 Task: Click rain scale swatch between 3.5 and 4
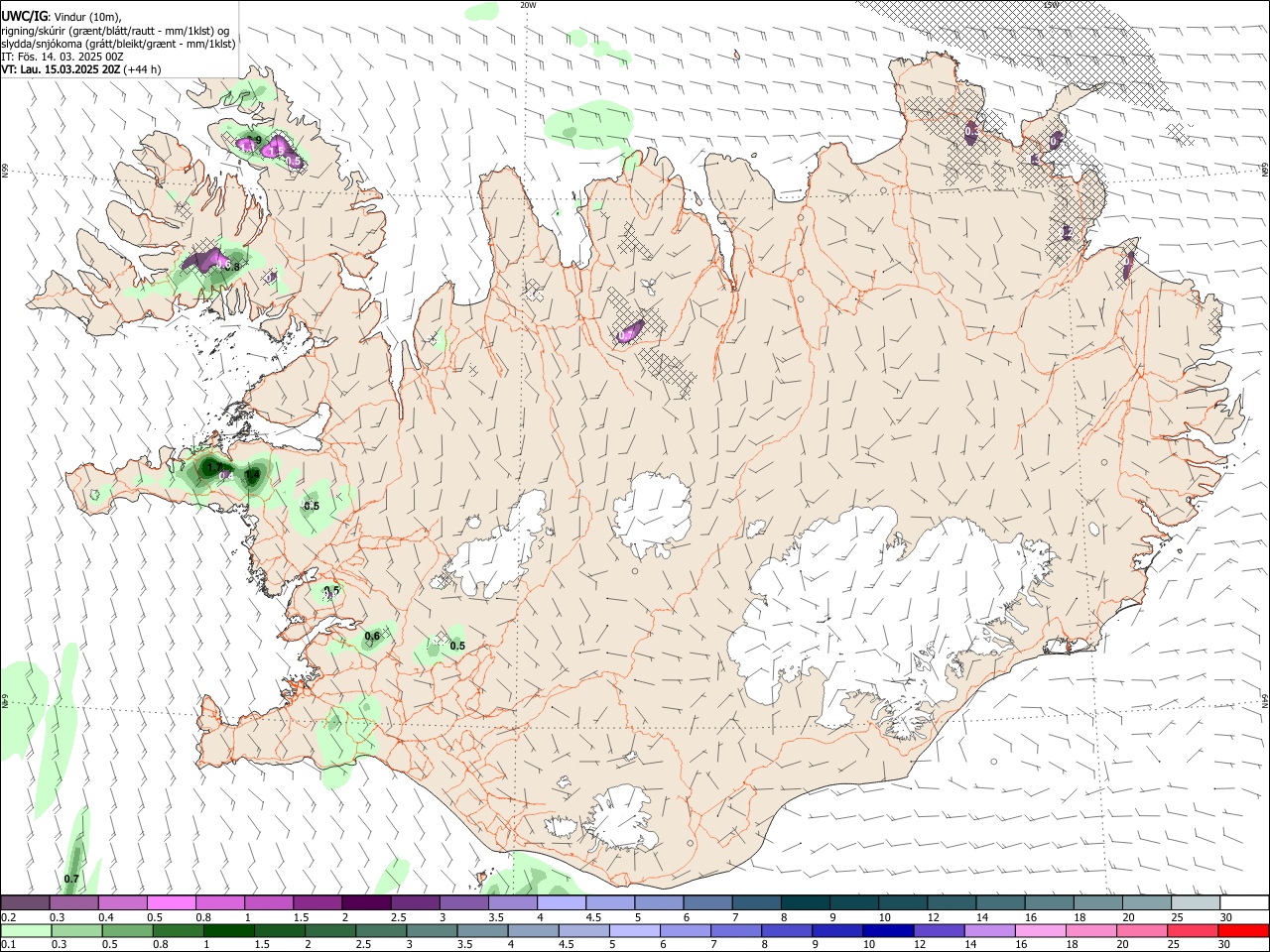(482, 931)
